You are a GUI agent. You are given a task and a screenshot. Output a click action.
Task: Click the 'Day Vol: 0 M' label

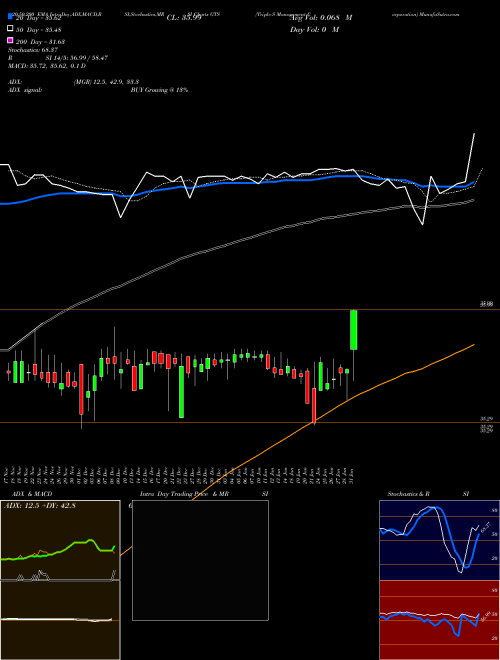314,30
